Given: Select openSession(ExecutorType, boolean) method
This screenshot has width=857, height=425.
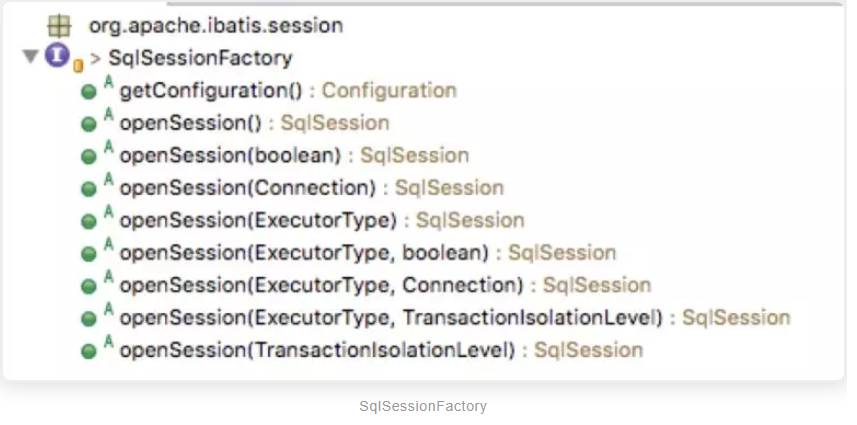Looking at the screenshot, I should click(x=304, y=252).
